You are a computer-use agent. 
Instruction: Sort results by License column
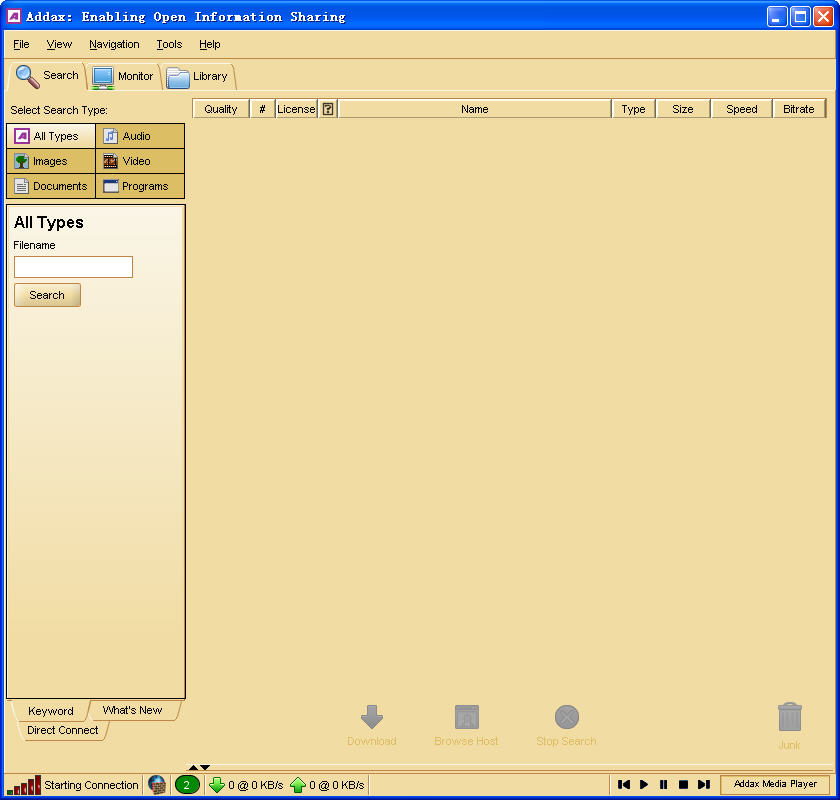[296, 109]
